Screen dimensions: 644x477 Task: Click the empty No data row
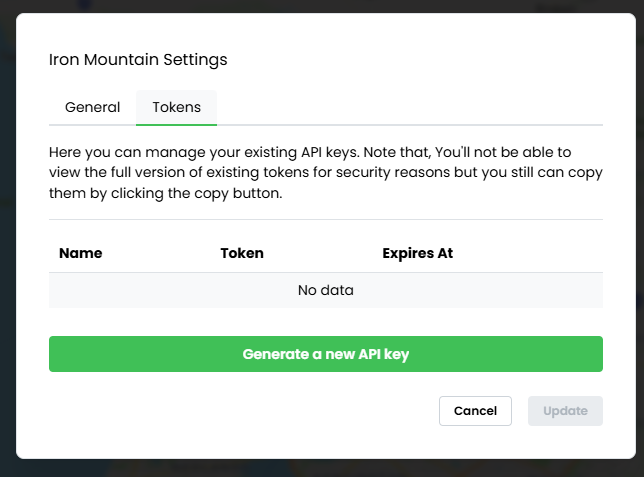coord(325,291)
